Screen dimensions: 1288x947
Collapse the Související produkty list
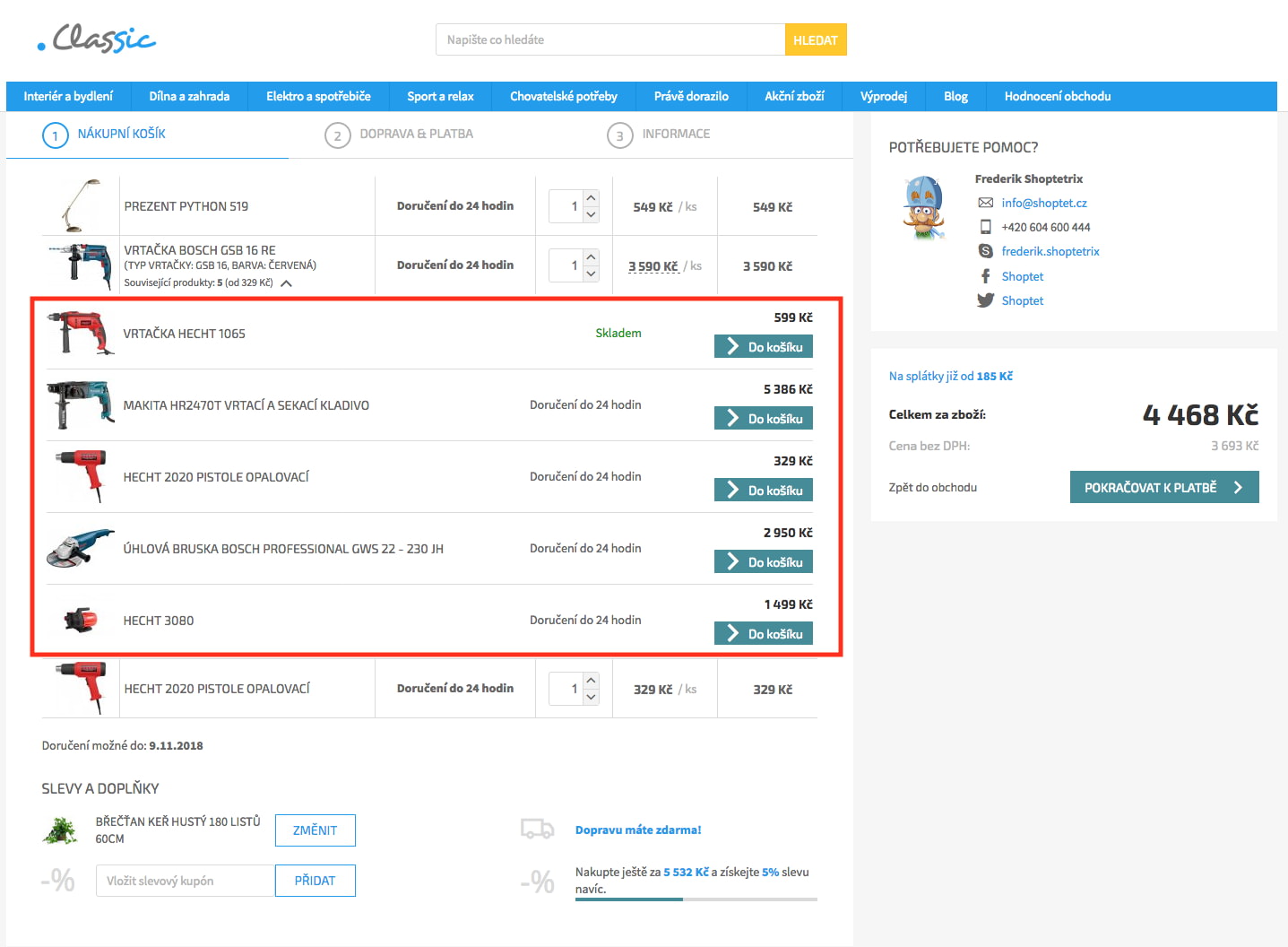click(x=287, y=283)
